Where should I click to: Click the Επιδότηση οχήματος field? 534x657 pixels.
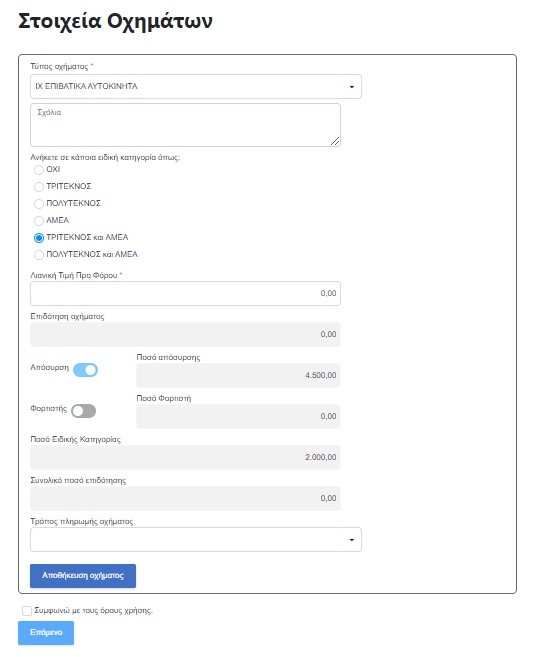tap(185, 334)
